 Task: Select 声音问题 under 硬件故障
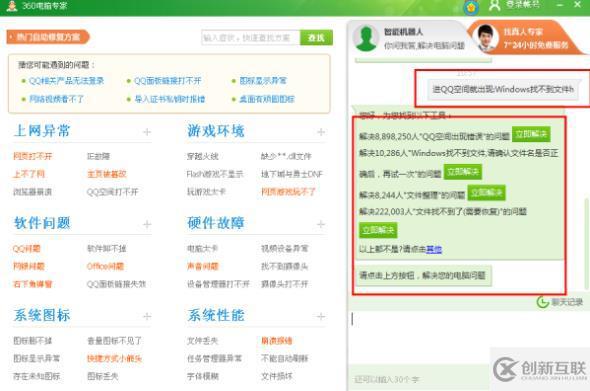202,266
